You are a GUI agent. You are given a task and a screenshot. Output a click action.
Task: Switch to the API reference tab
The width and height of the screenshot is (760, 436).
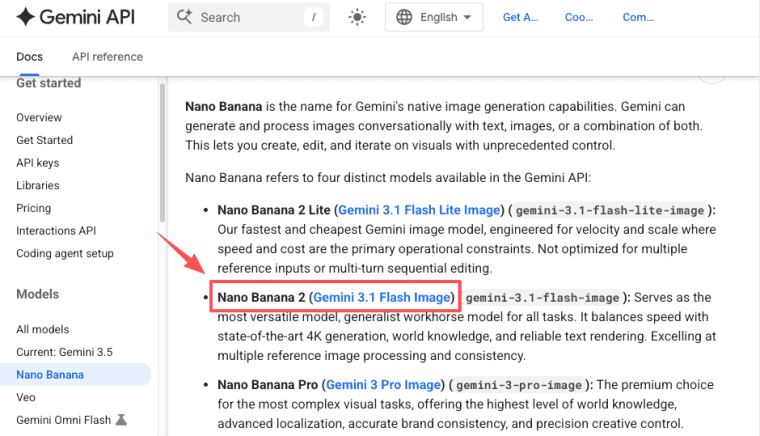coord(108,57)
